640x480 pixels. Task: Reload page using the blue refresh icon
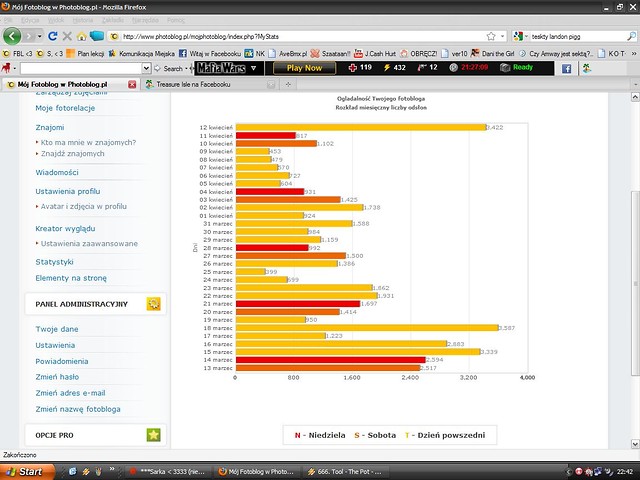(x=53, y=36)
